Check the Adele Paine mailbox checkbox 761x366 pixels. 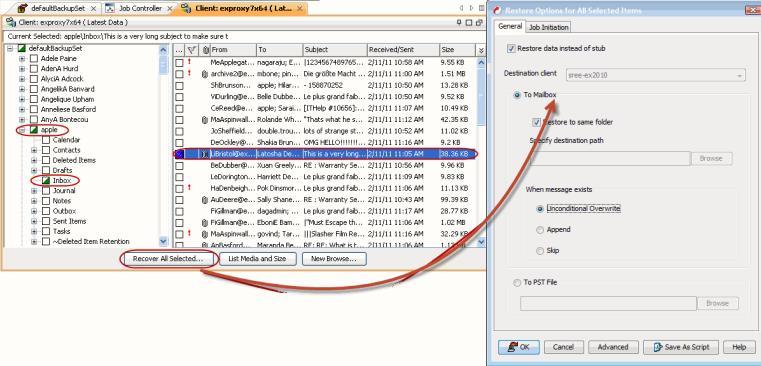coord(33,59)
